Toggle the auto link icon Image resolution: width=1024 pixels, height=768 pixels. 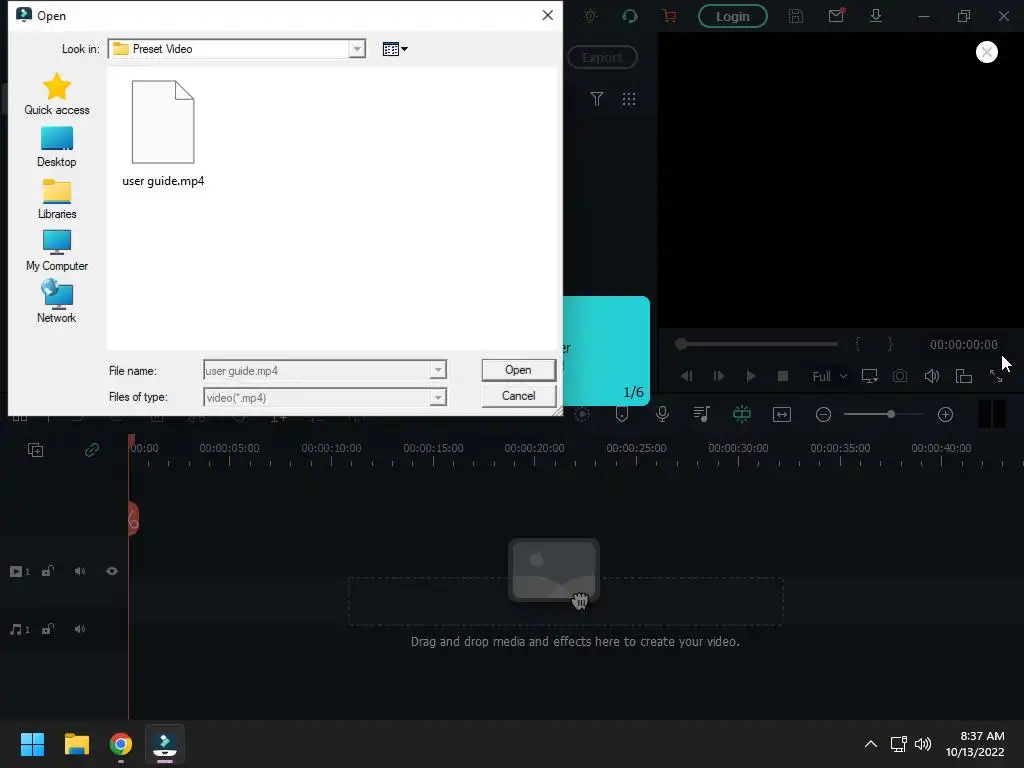tap(91, 450)
